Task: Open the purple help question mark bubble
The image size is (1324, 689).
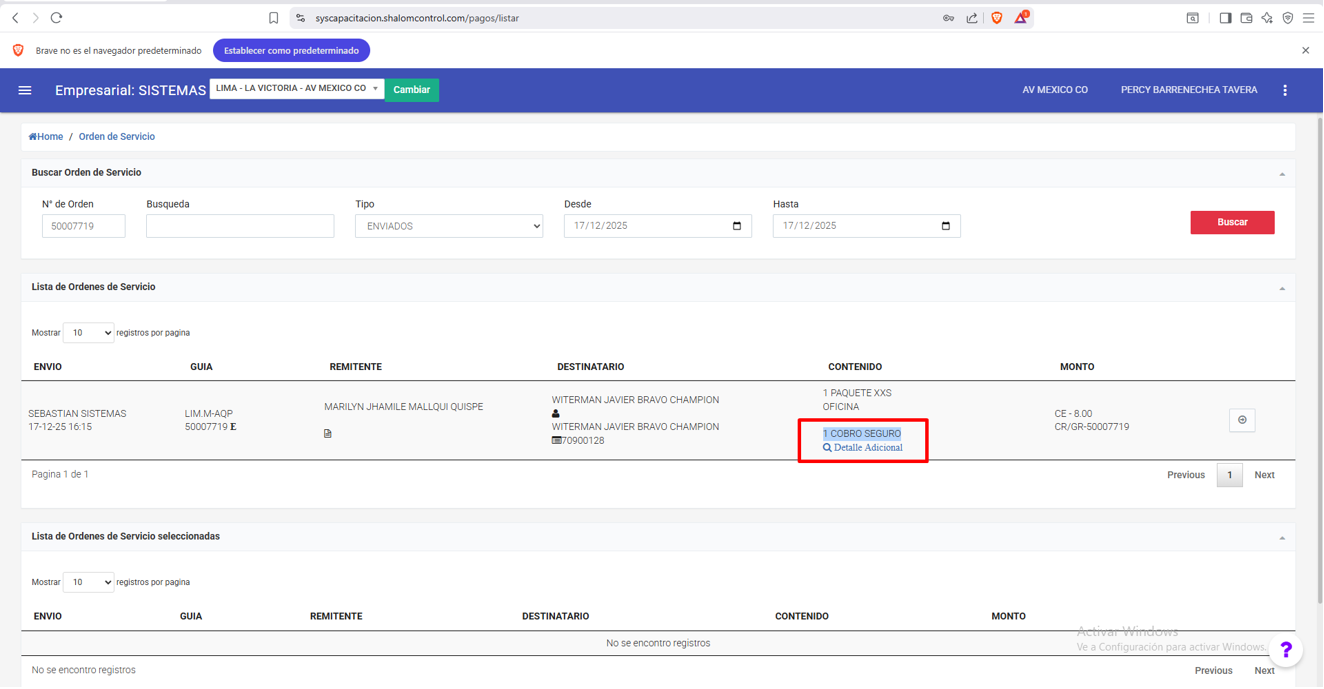Action: coord(1286,650)
